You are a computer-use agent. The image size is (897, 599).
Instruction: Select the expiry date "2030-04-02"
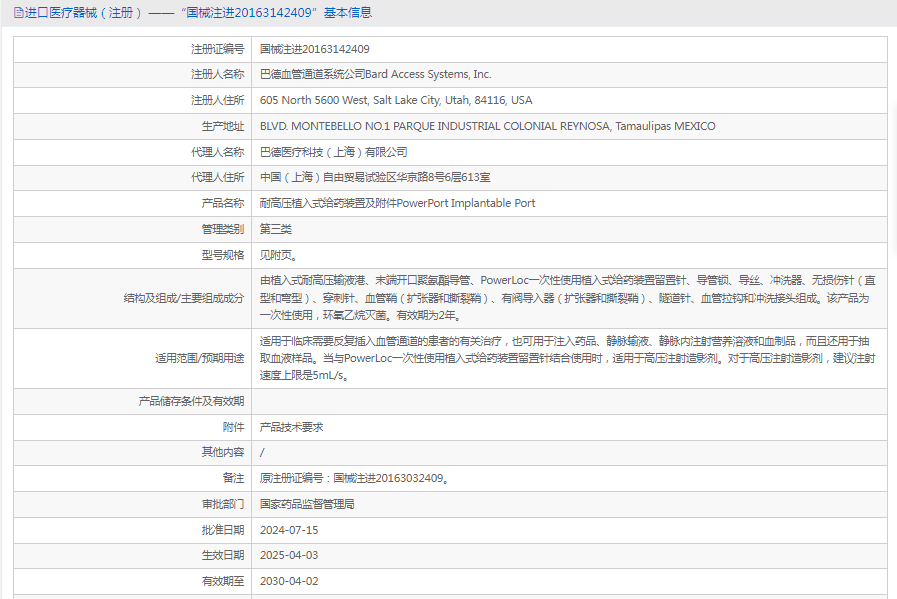[x=289, y=581]
